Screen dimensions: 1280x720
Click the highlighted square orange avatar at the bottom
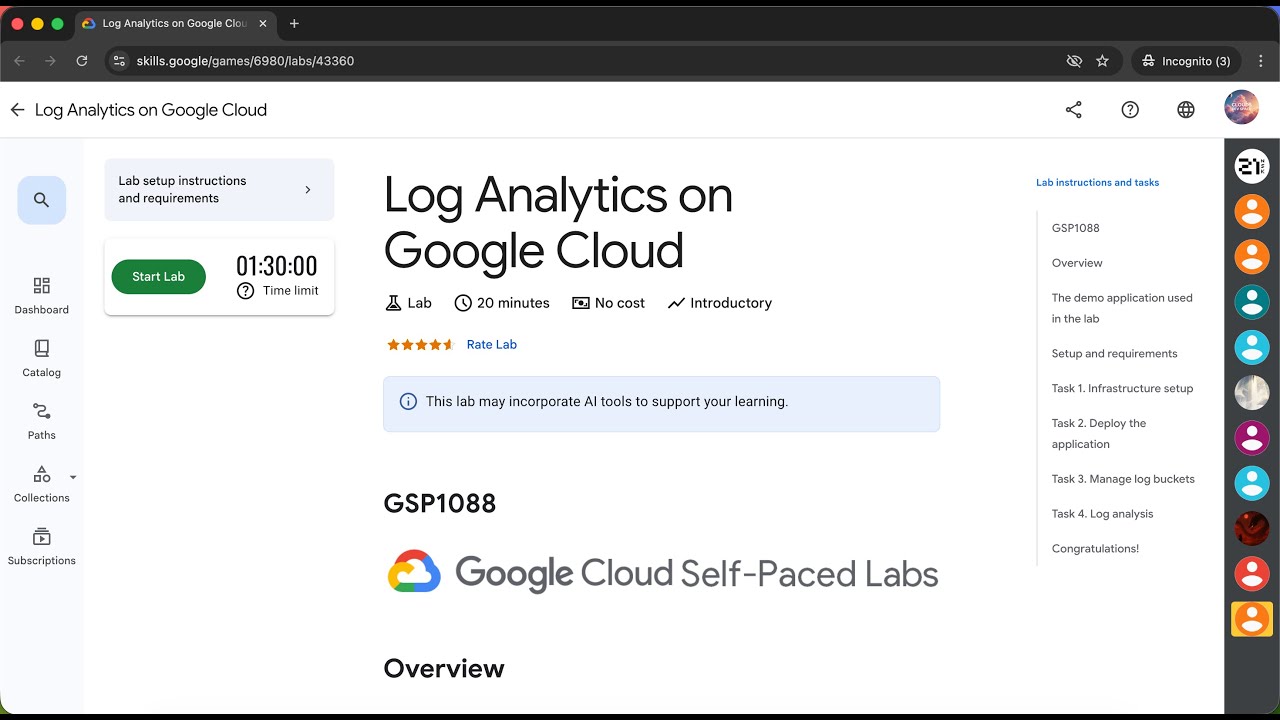point(1252,619)
